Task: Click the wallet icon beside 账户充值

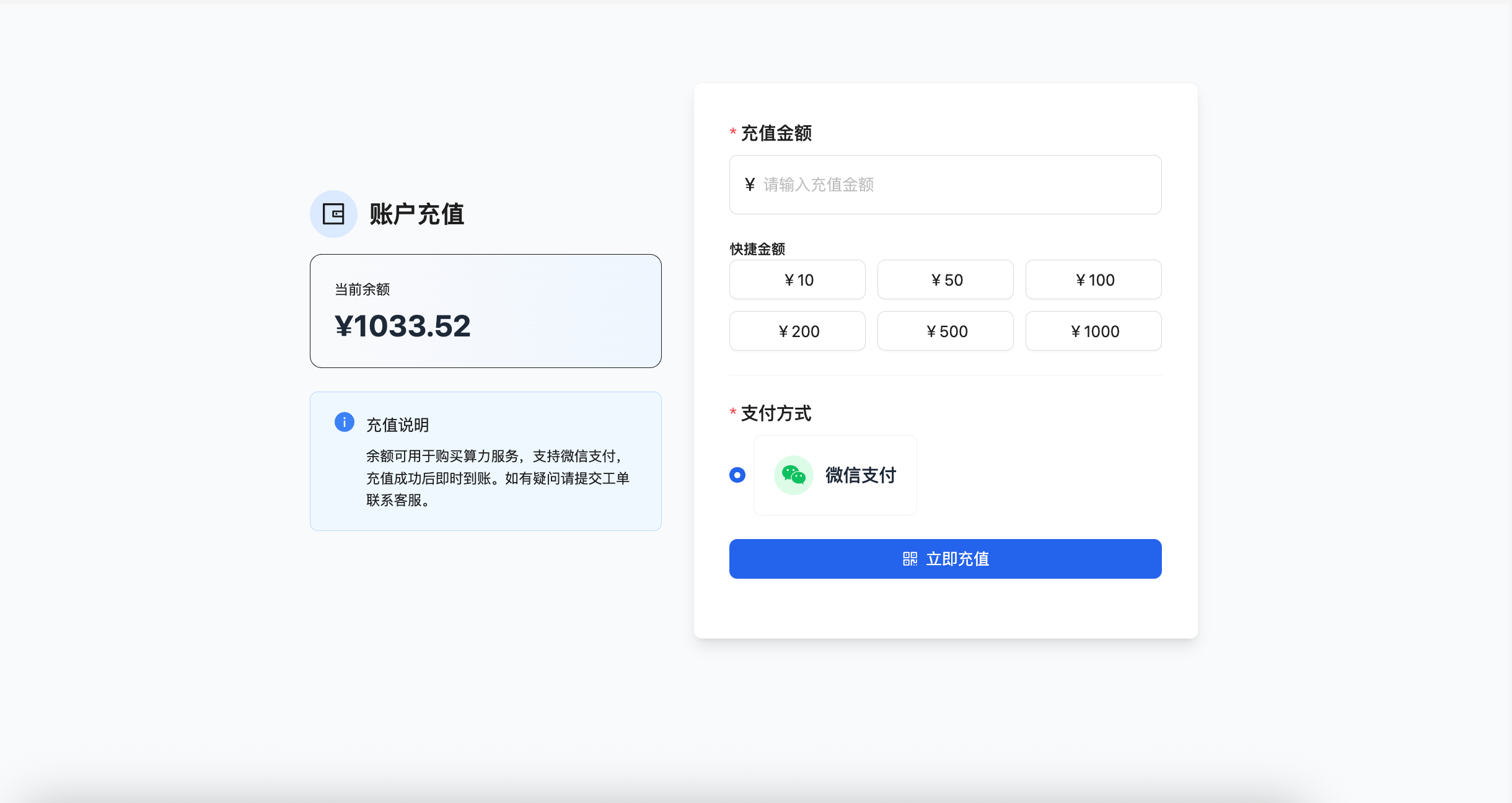Action: pyautogui.click(x=333, y=214)
